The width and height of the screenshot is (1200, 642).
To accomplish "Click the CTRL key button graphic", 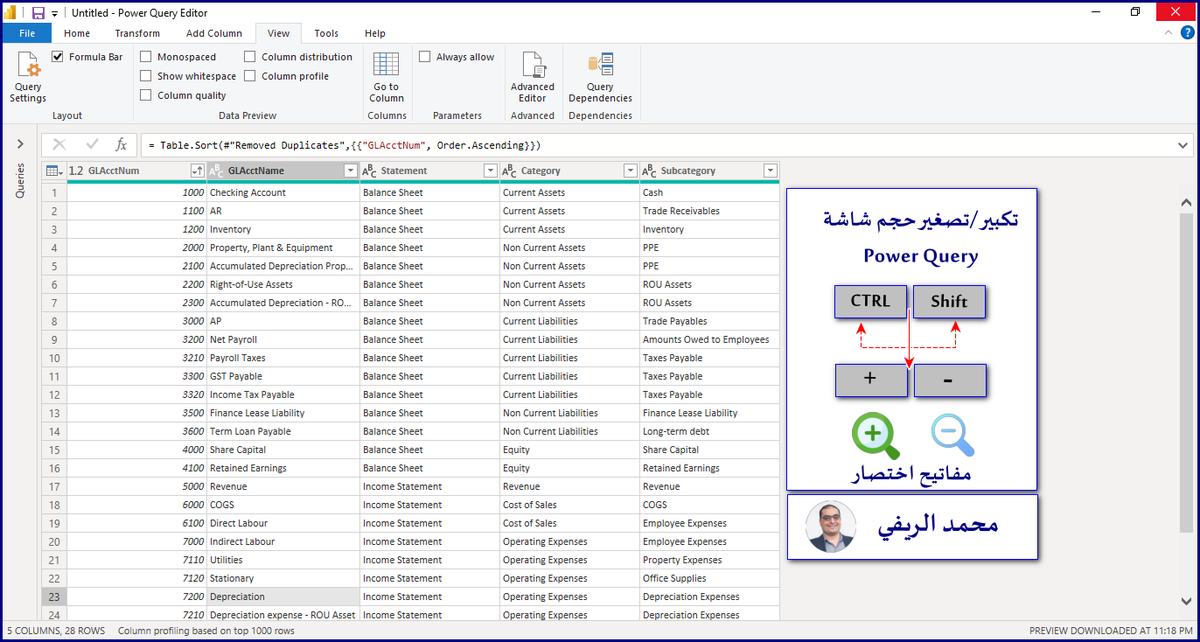I will (870, 301).
